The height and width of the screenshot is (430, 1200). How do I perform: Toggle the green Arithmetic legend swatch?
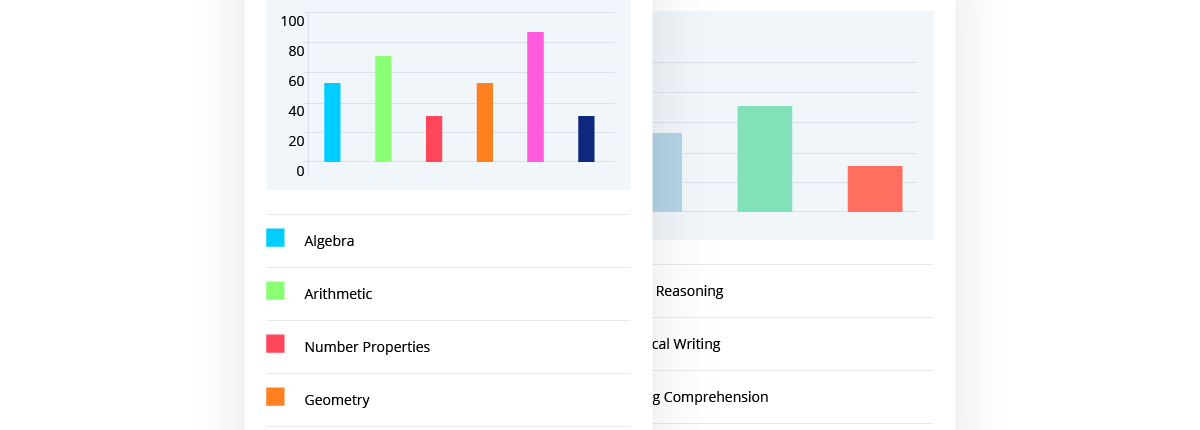pos(275,291)
